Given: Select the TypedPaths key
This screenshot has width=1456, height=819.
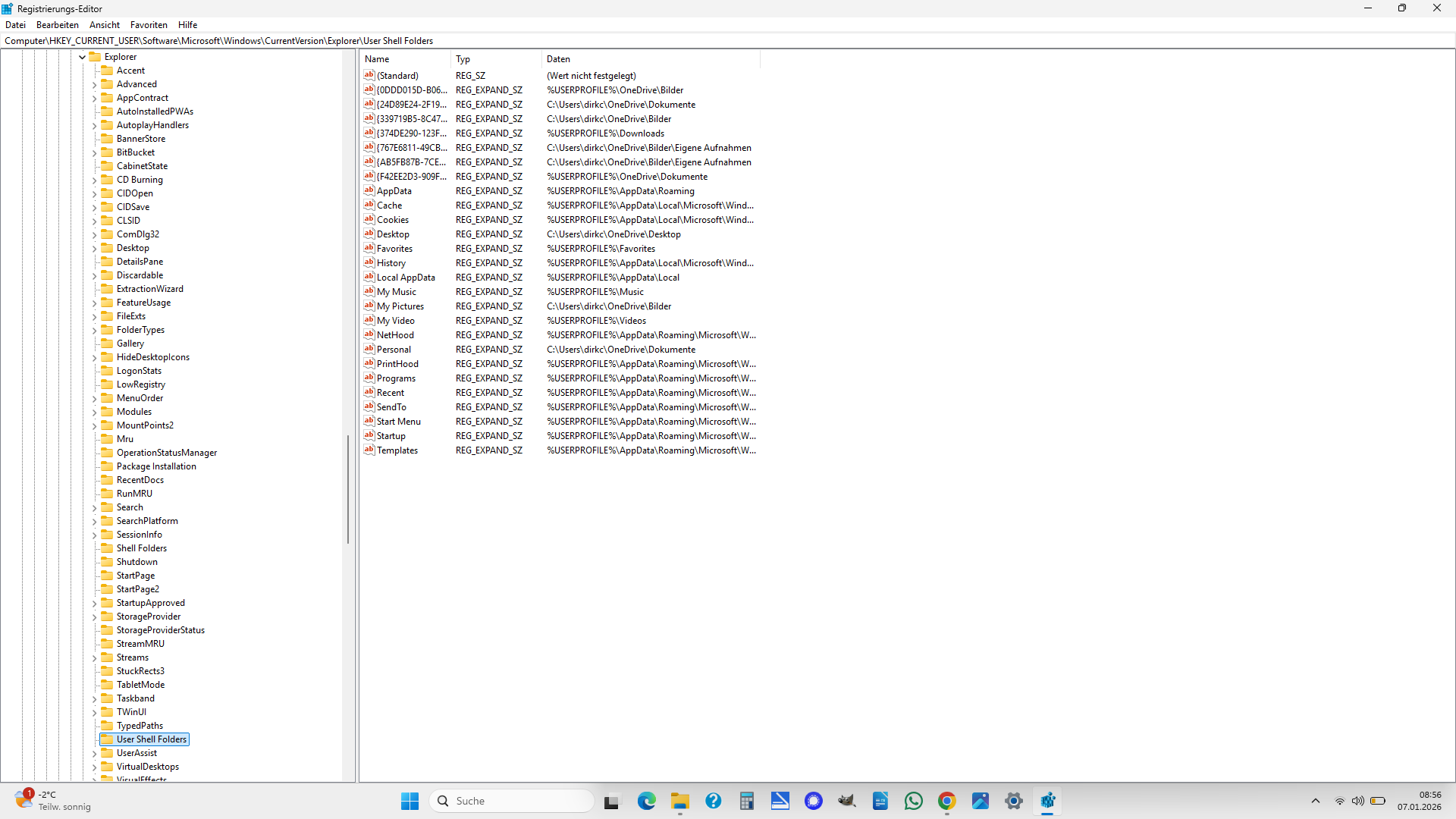Looking at the screenshot, I should [140, 726].
